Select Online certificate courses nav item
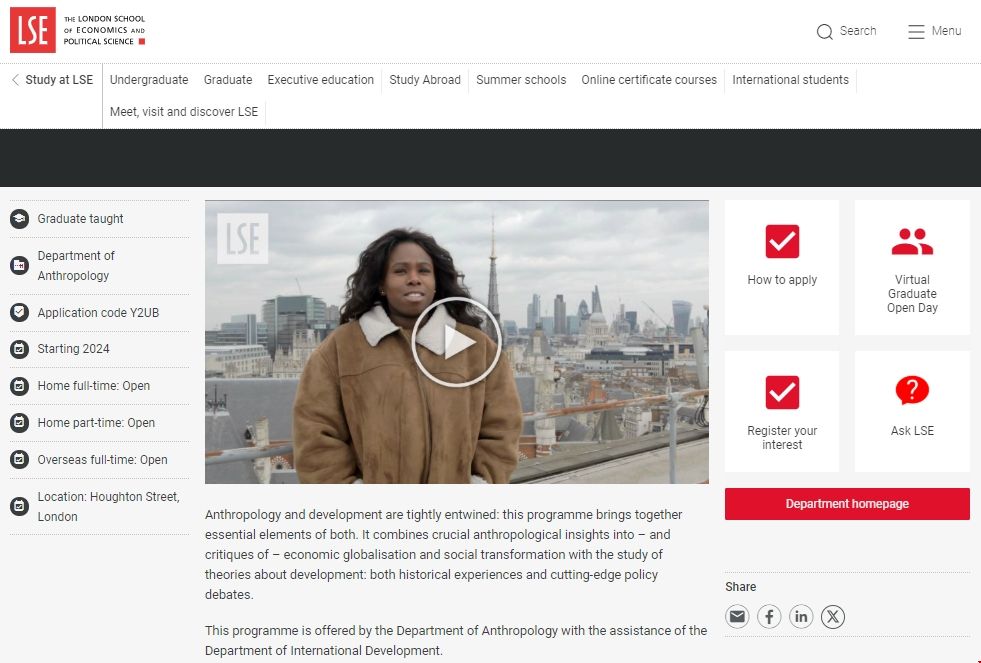The width and height of the screenshot is (981, 663). click(649, 79)
